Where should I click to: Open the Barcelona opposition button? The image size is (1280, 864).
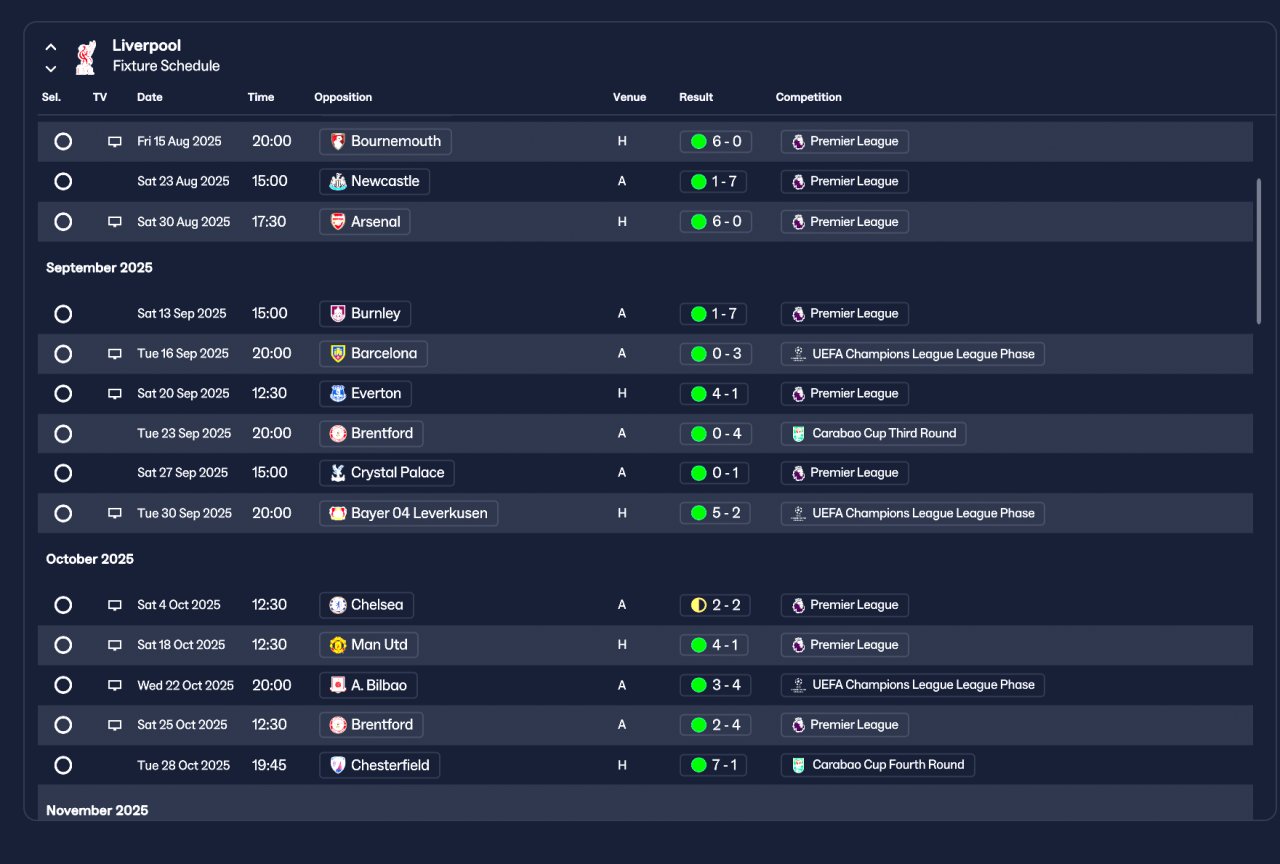373,353
